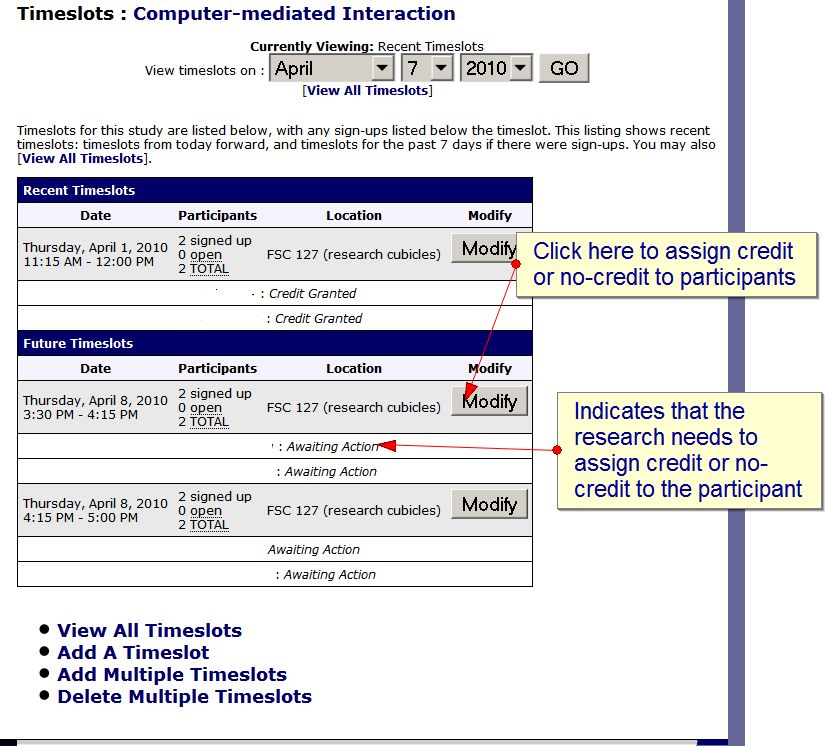Image resolution: width=825 pixels, height=746 pixels.
Task: Click the second Credit Granted status row
Action: [275, 318]
